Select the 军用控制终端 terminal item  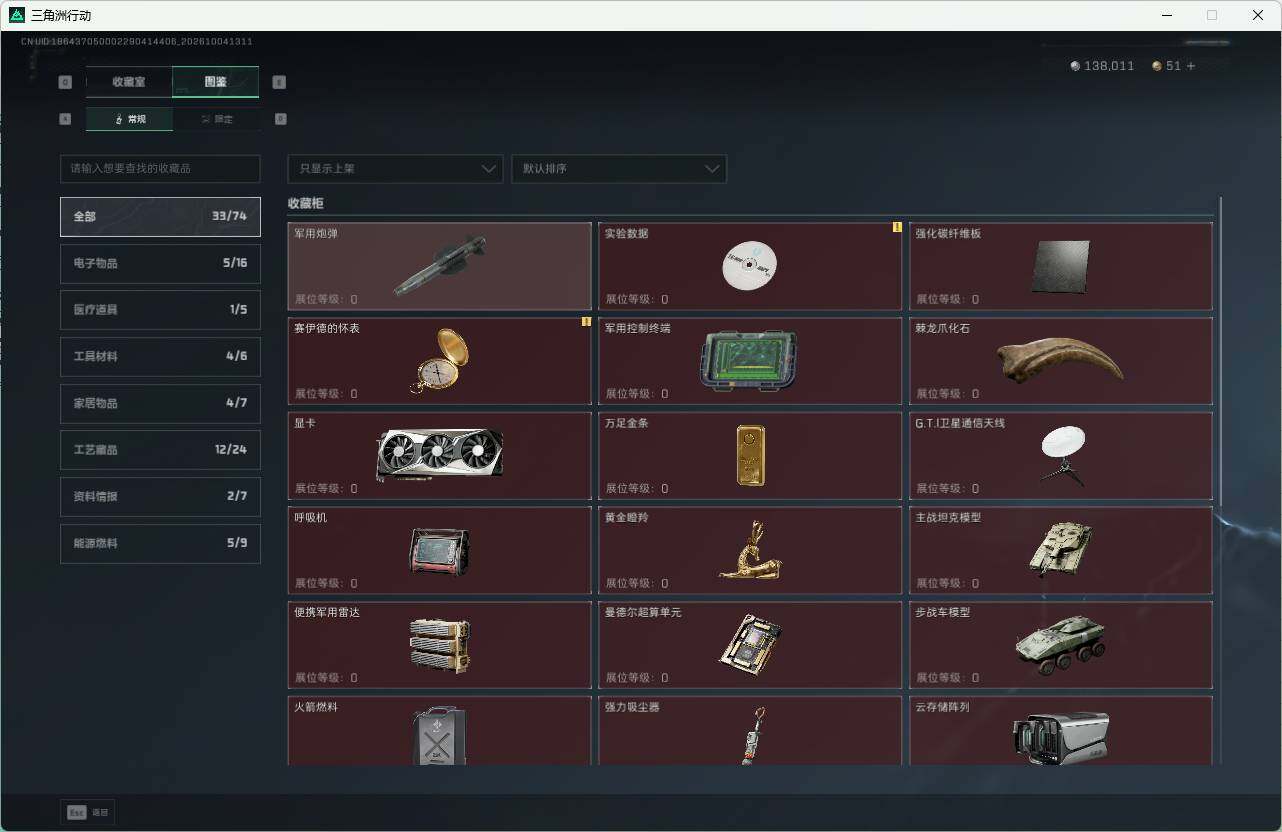(x=750, y=361)
